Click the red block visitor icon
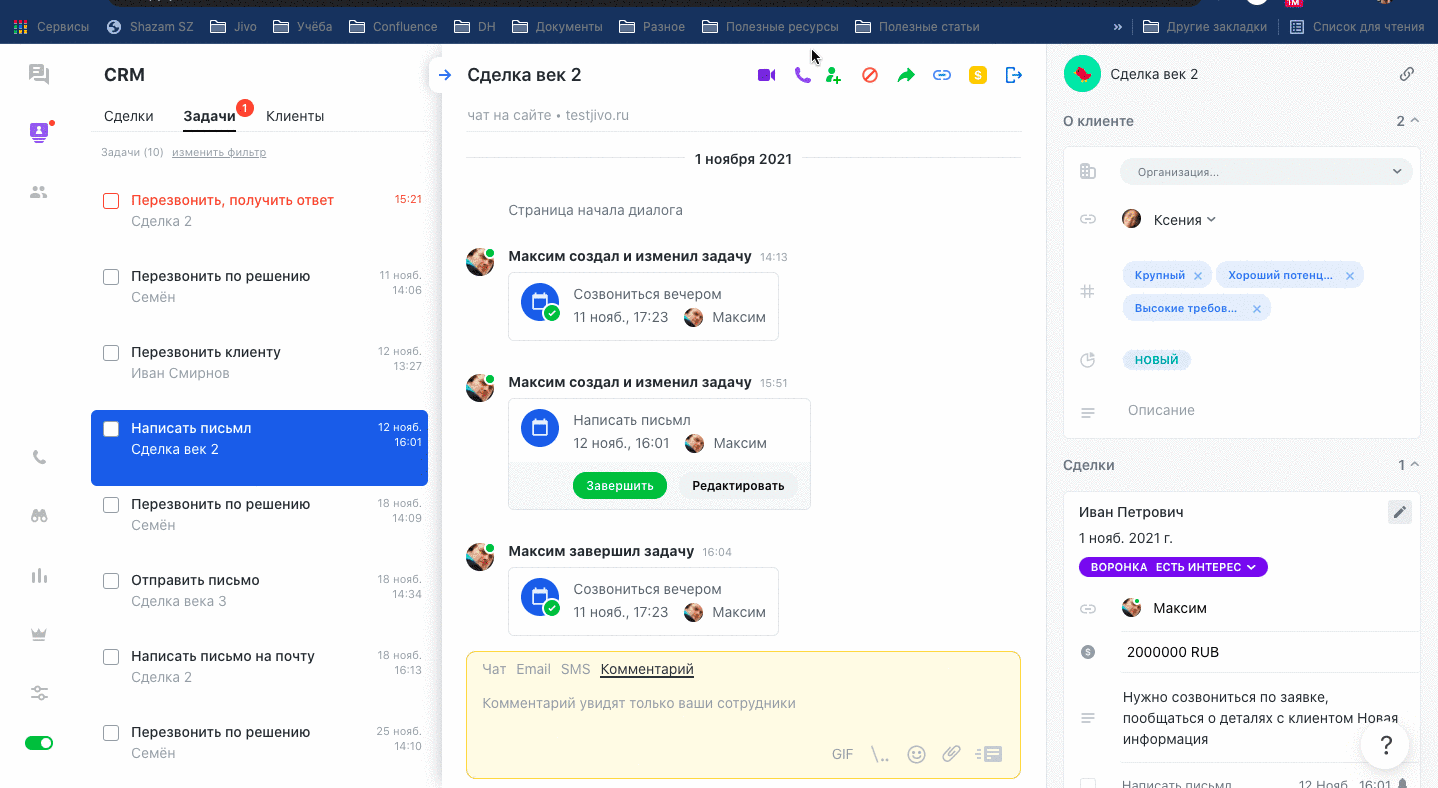Viewport: 1438px width, 788px height. (x=870, y=75)
